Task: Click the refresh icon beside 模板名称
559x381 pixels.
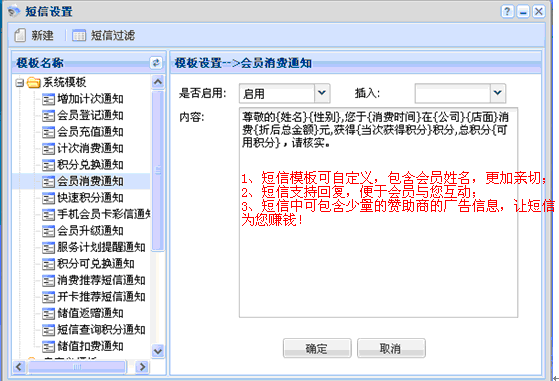Action: point(156,63)
